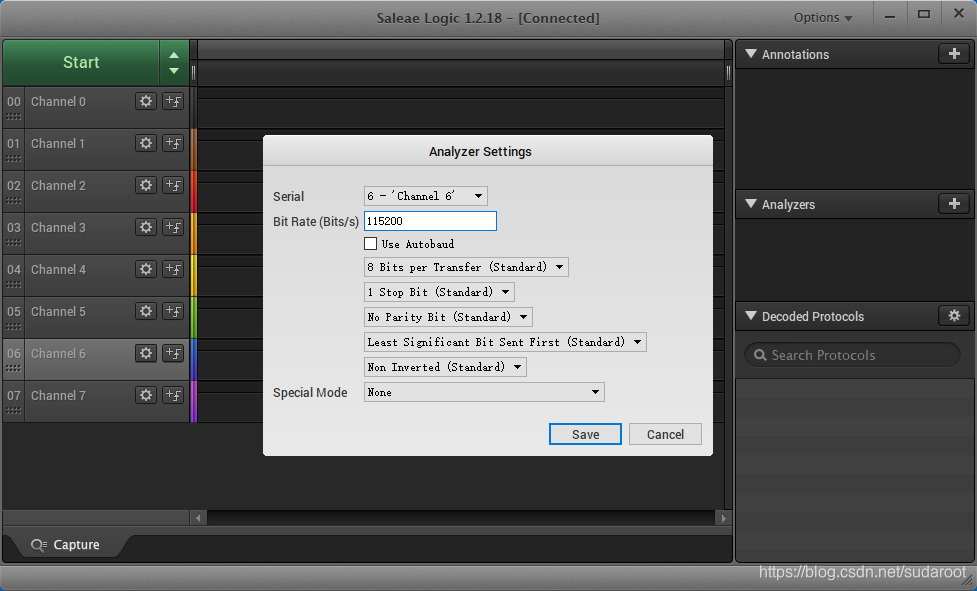Click the horizontal scrollbar right arrow
The width and height of the screenshot is (977, 591).
click(723, 518)
